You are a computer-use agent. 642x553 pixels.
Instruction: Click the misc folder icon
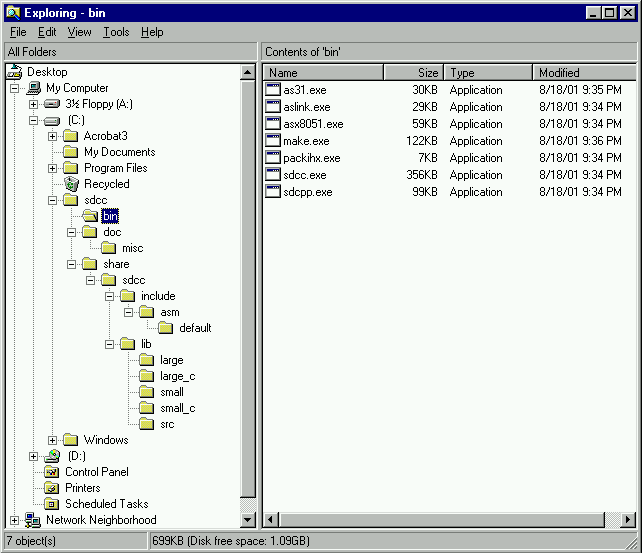click(109, 248)
